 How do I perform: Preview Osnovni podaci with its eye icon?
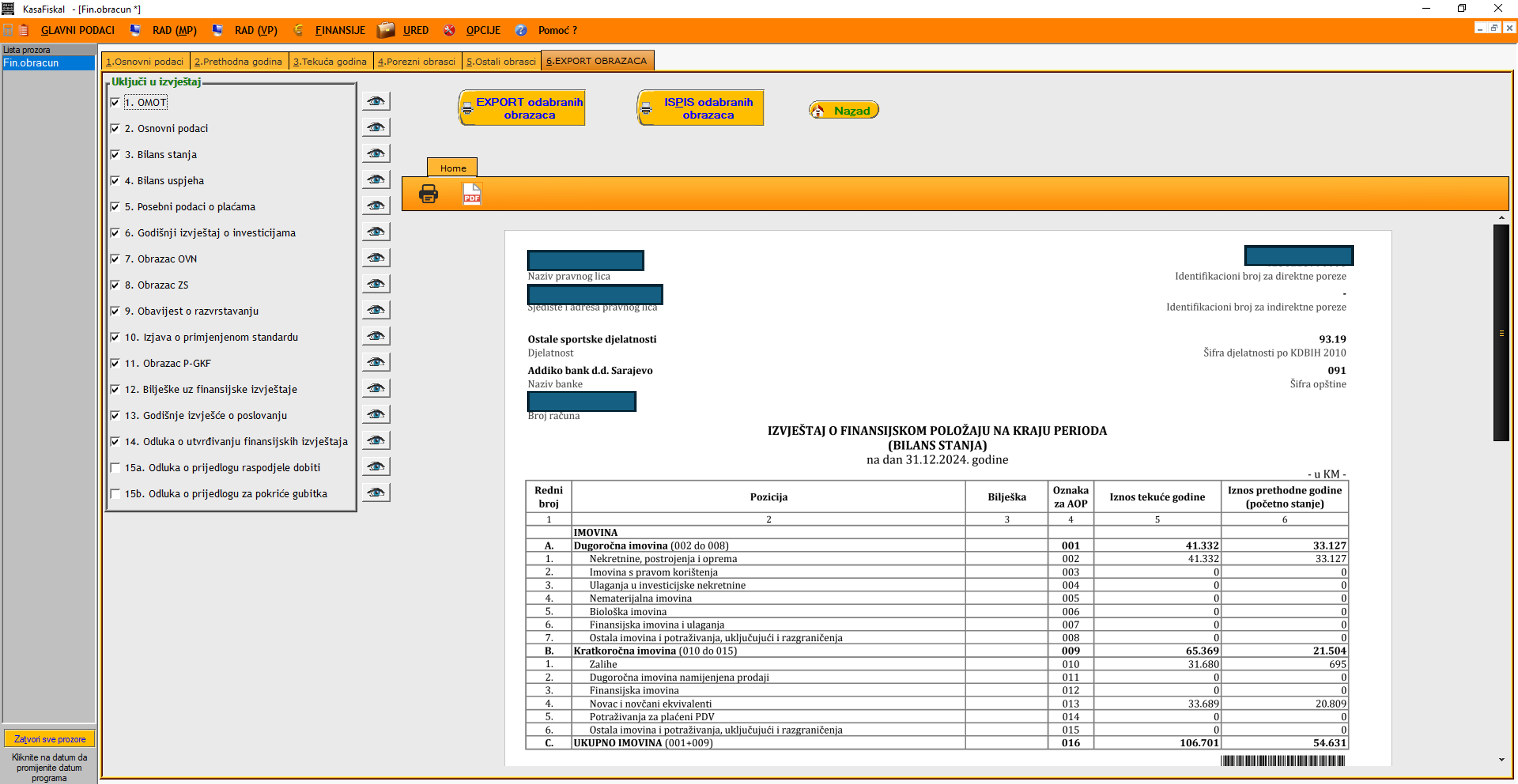pos(376,127)
